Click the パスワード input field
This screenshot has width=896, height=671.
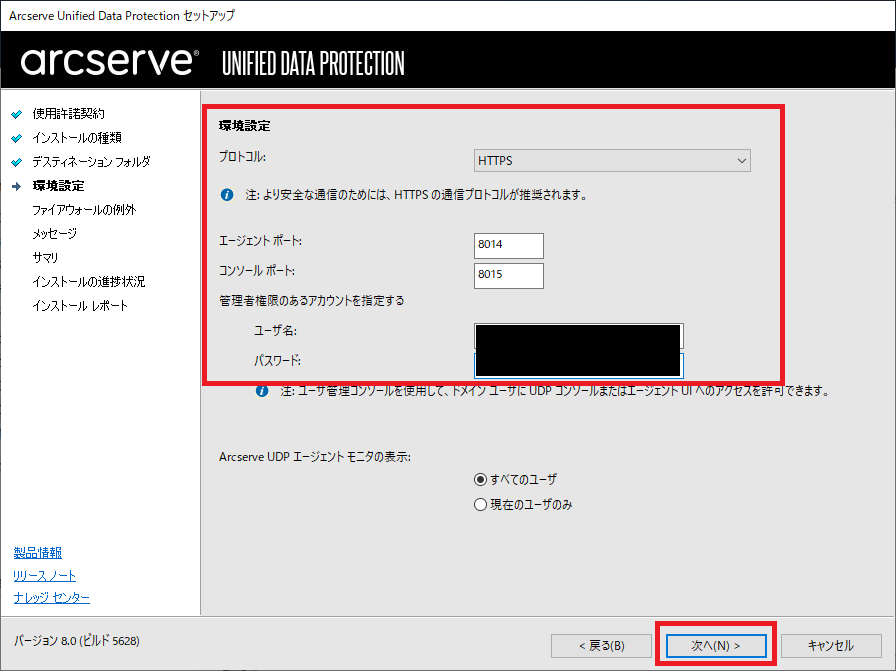(578, 366)
